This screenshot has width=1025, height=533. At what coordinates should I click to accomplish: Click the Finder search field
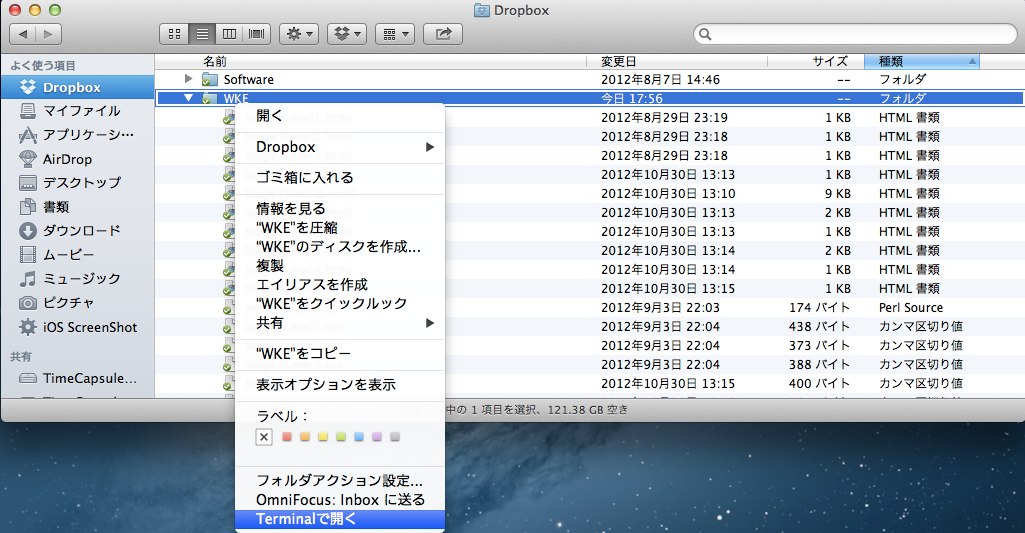pyautogui.click(x=855, y=34)
